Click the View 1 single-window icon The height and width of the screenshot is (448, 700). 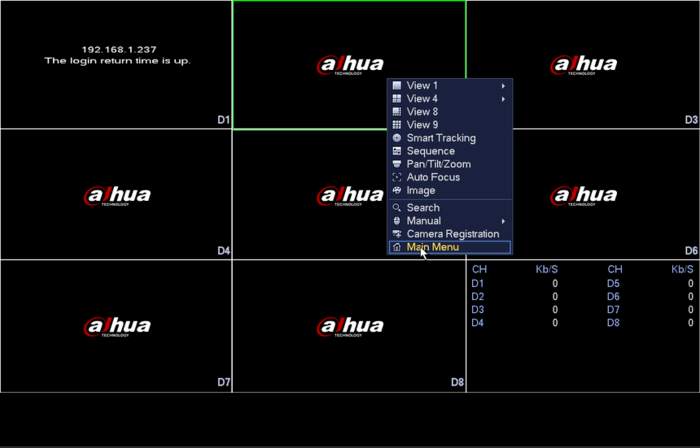click(396, 85)
